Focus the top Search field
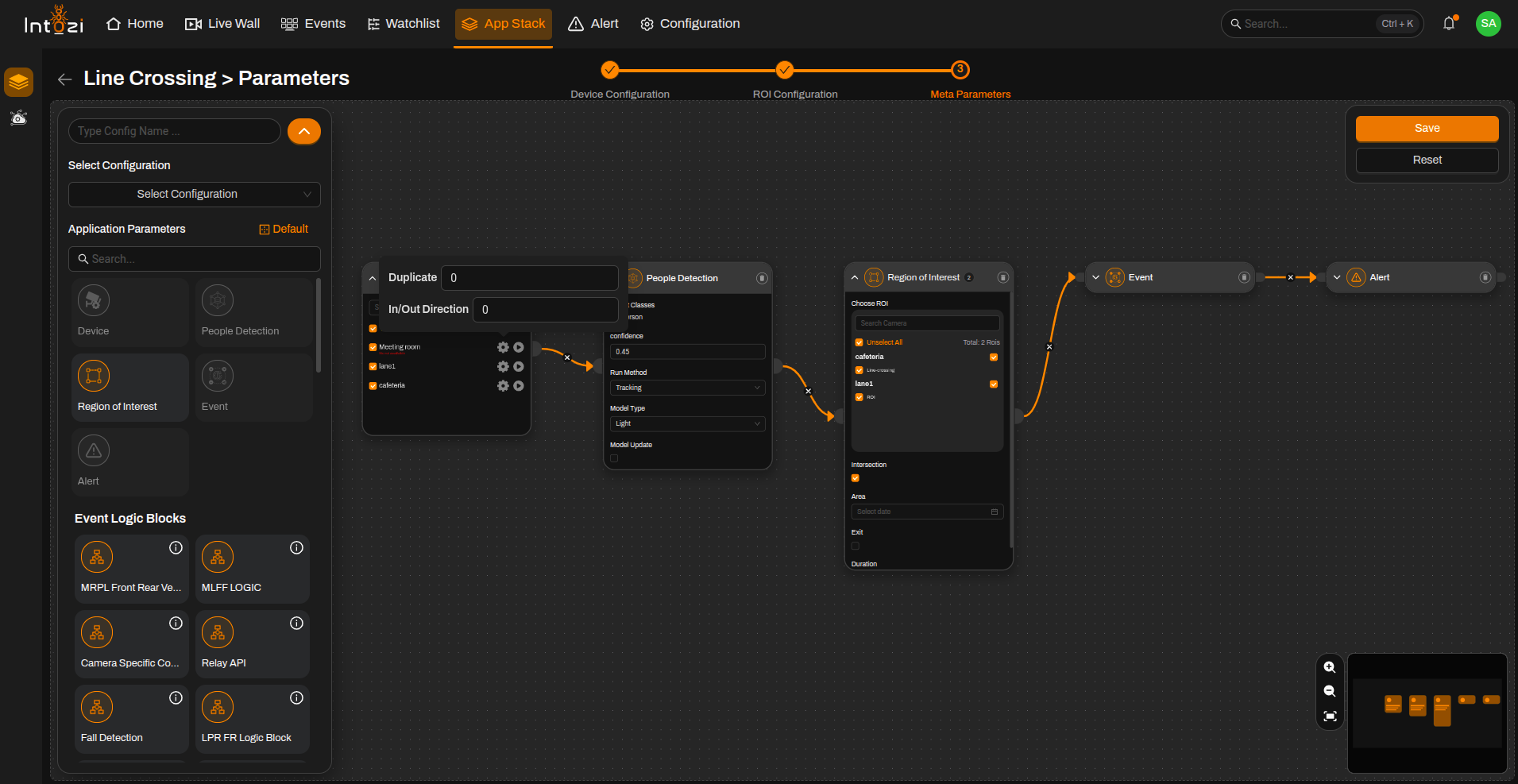 pos(1322,24)
